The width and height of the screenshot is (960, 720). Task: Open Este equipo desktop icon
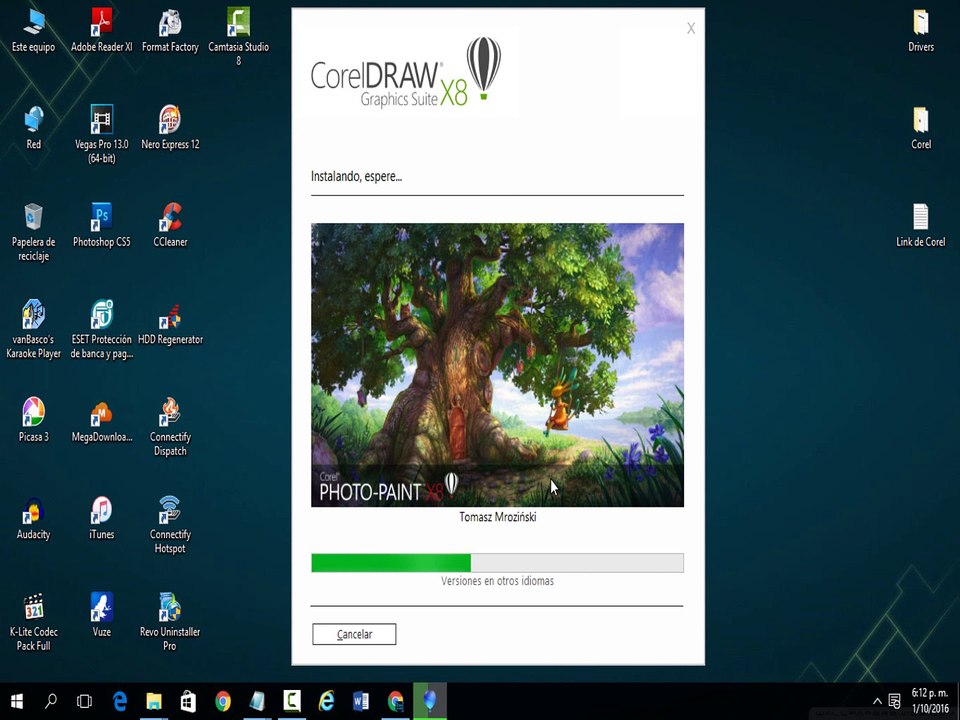(x=34, y=31)
